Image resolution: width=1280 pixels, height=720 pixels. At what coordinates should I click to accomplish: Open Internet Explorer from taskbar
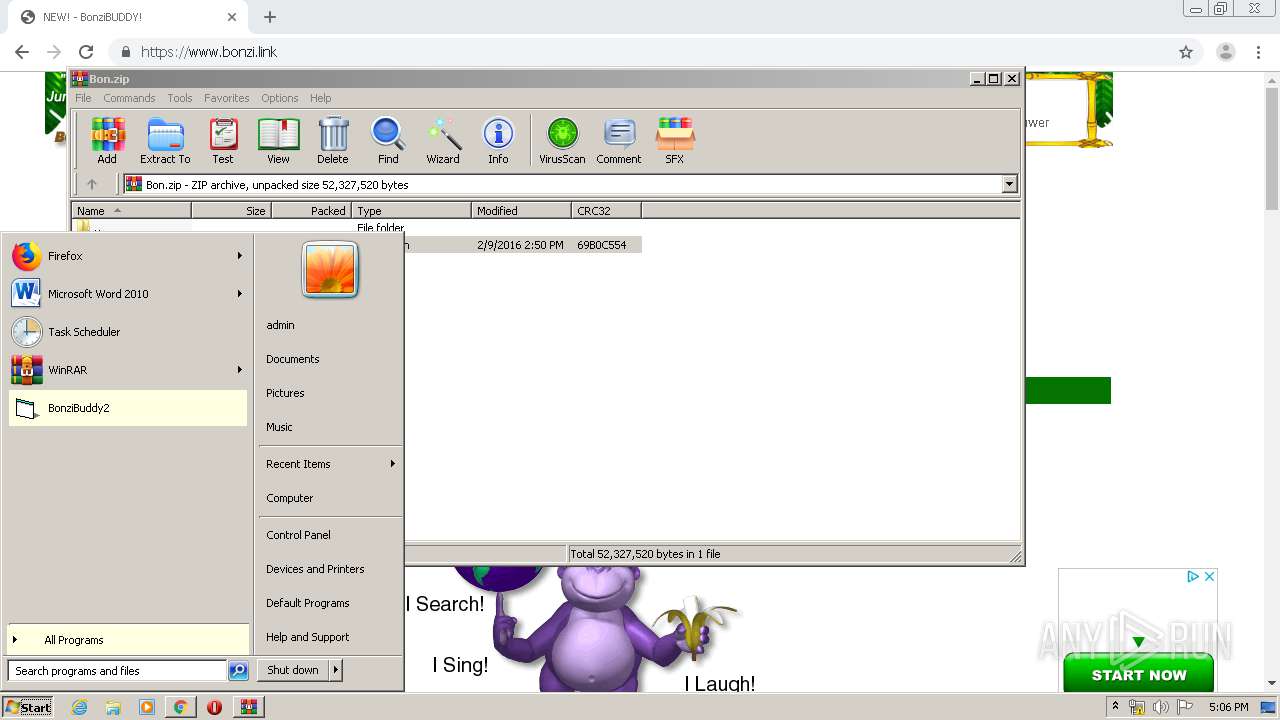80,707
